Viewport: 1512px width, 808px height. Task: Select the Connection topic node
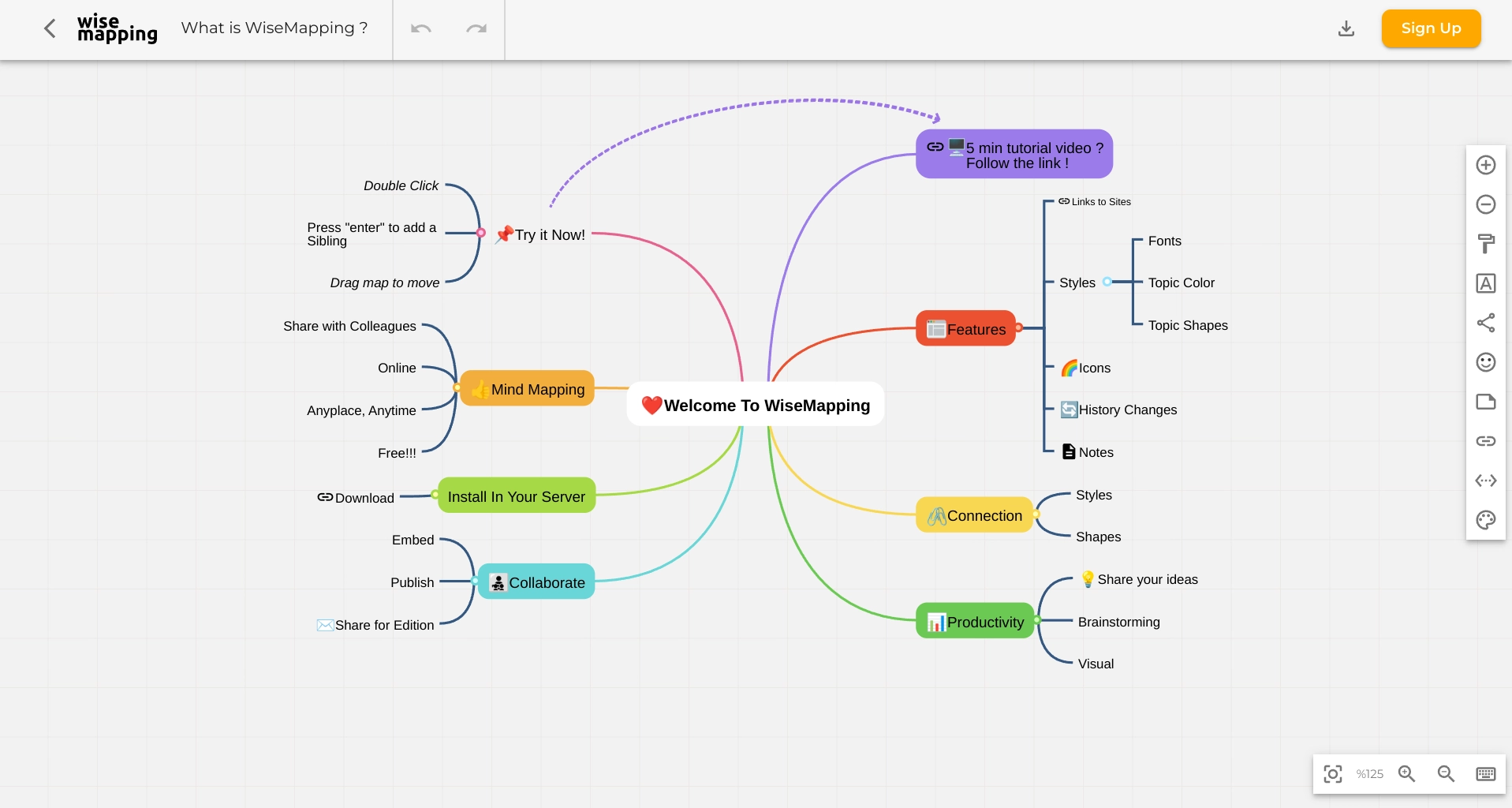coord(974,514)
